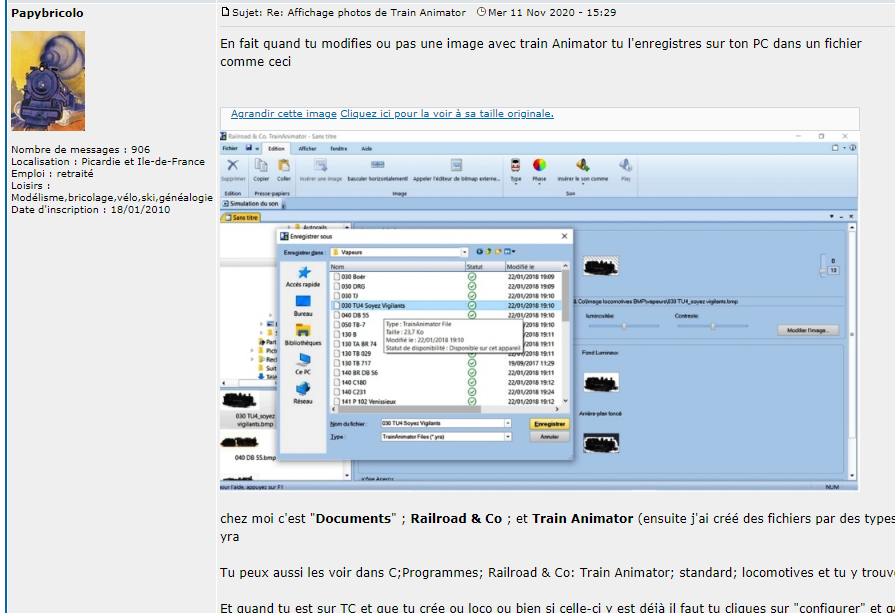Image resolution: width=895 pixels, height=613 pixels.
Task: Click the back arrow icon in save dialog
Action: [x=479, y=252]
